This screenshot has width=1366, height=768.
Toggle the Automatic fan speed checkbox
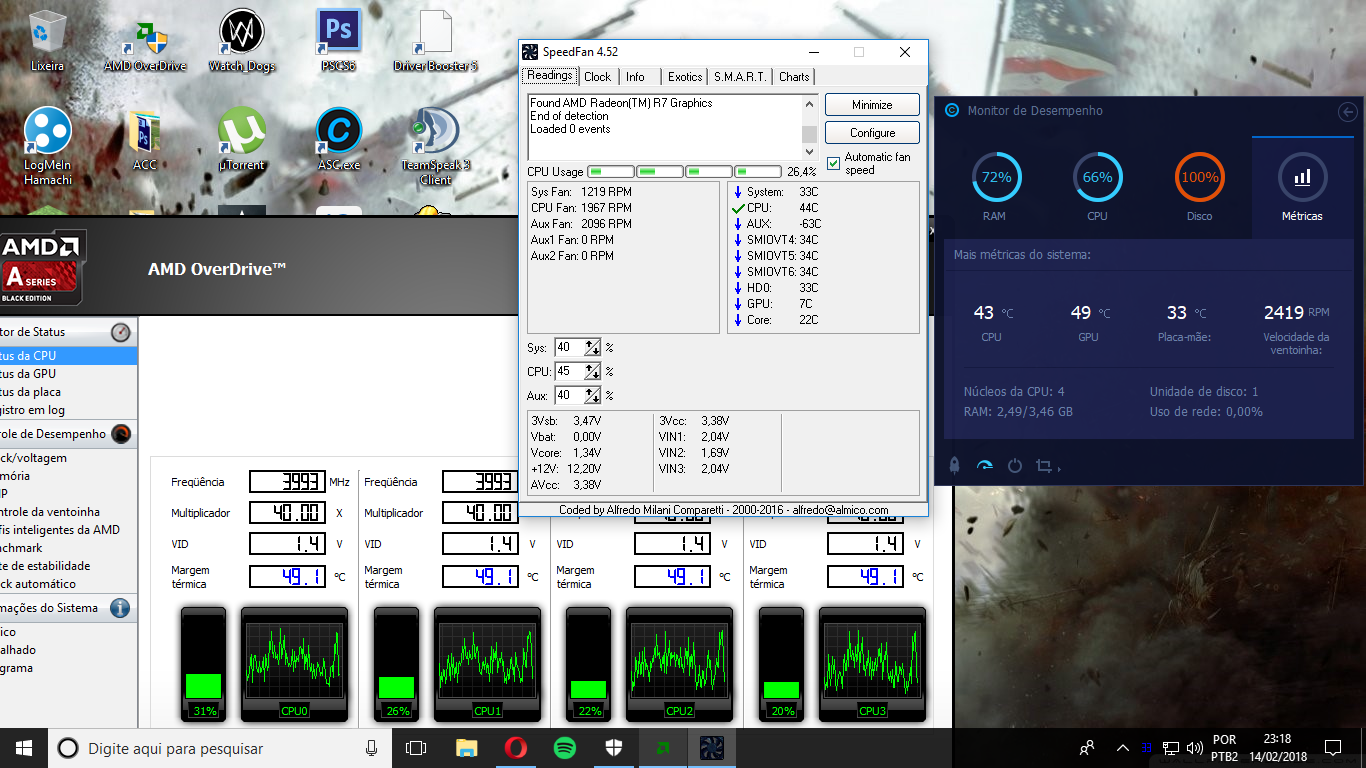pyautogui.click(x=834, y=163)
